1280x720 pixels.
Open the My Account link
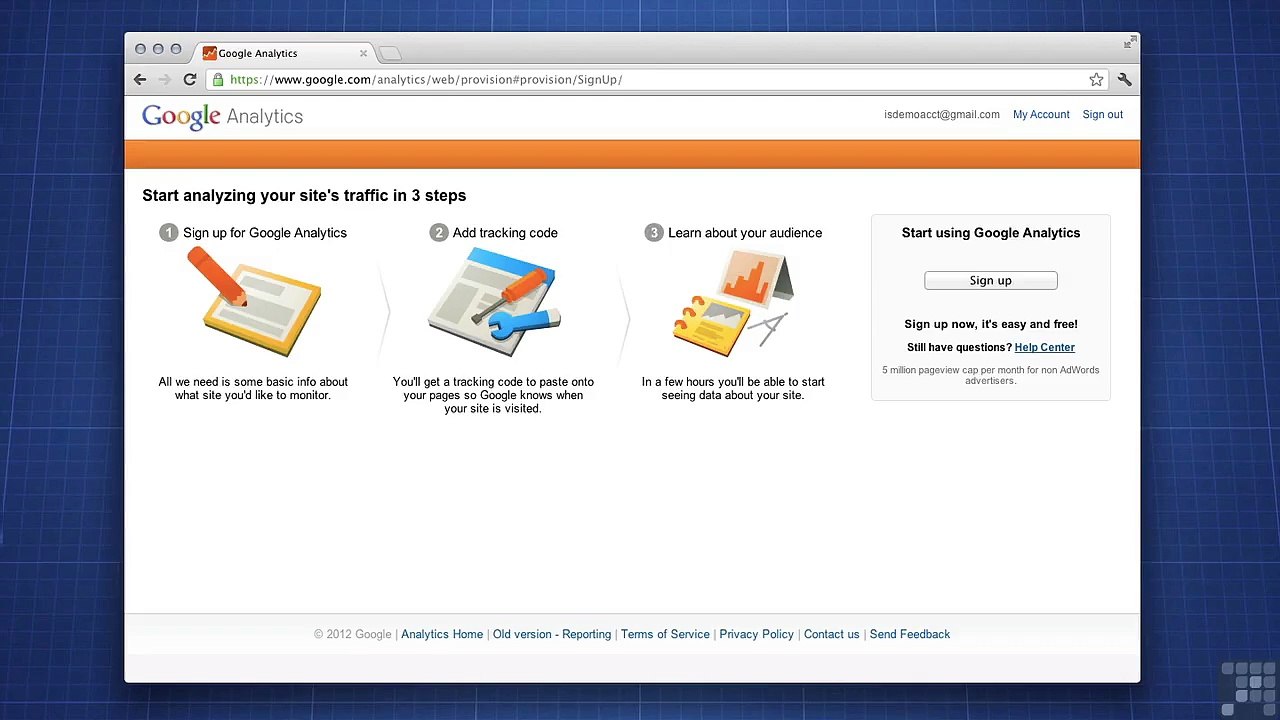1041,114
